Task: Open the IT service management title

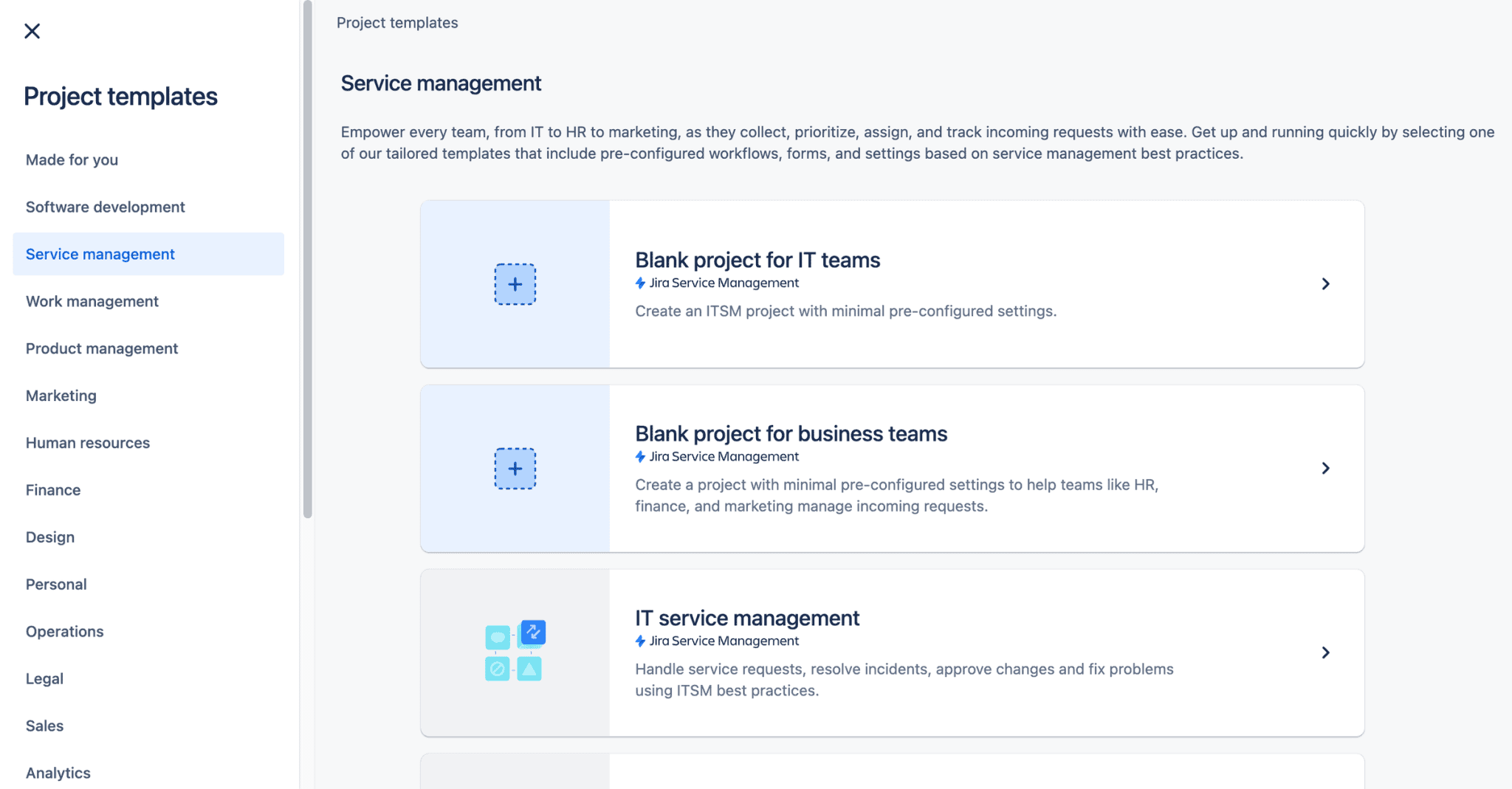Action: [x=747, y=619]
